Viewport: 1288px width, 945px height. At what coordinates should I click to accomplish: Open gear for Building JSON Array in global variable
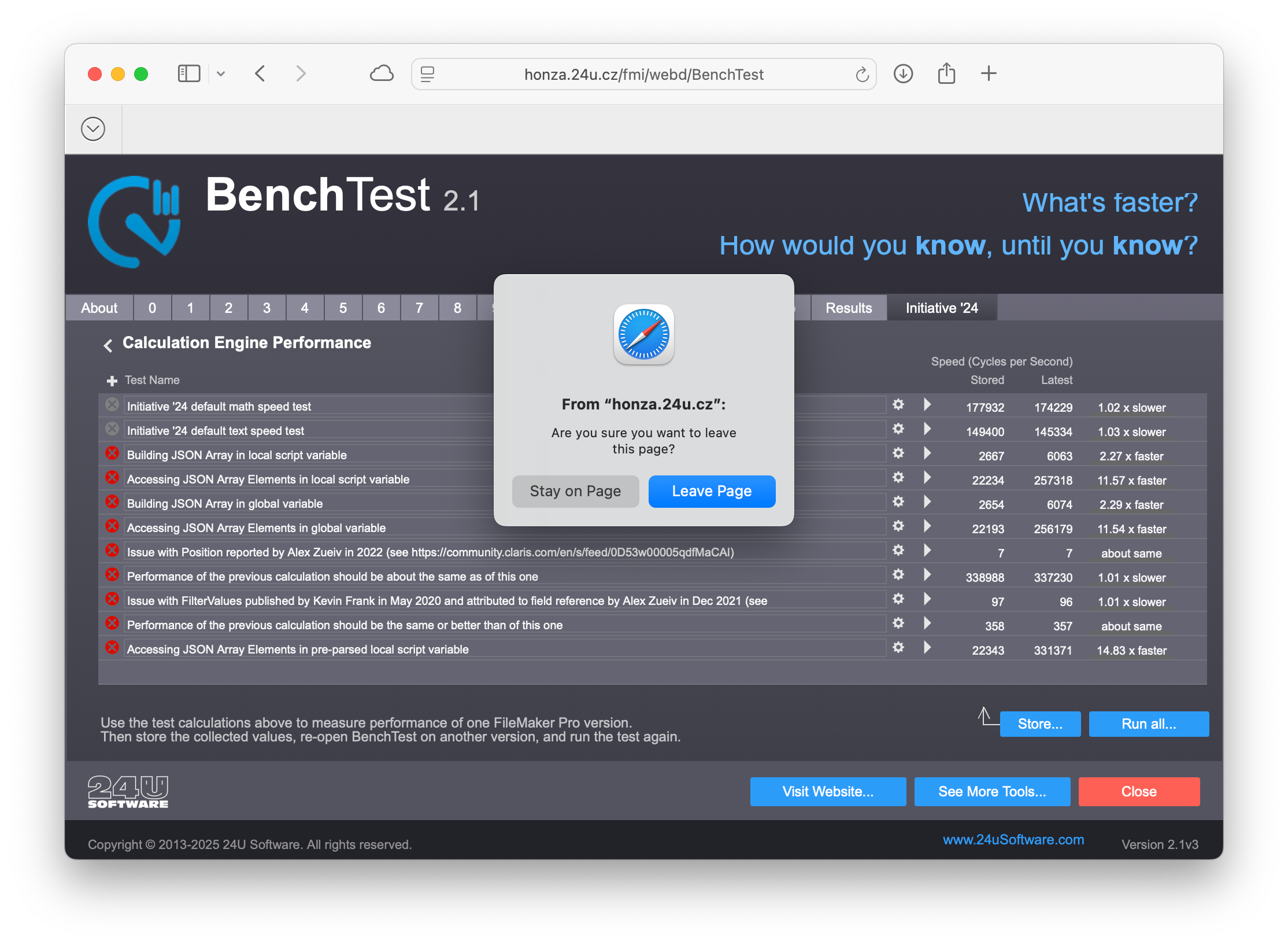pyautogui.click(x=898, y=501)
